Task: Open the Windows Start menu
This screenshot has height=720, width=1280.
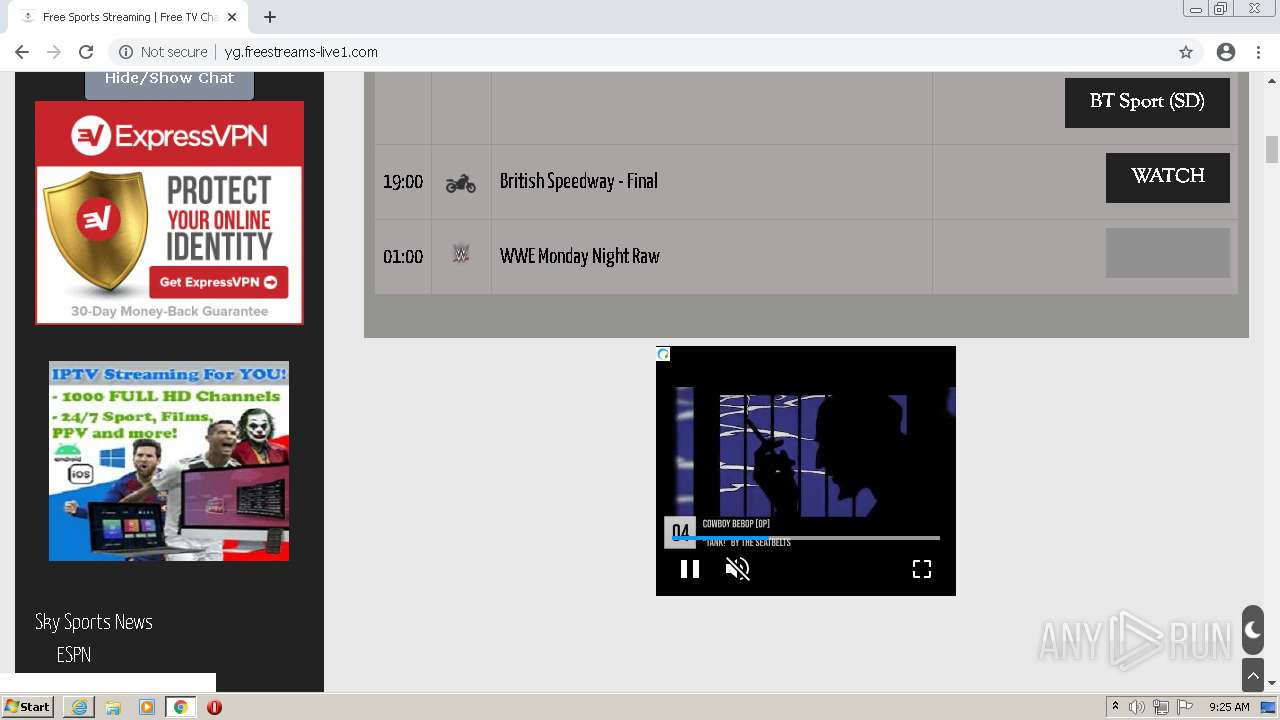Action: coord(28,707)
